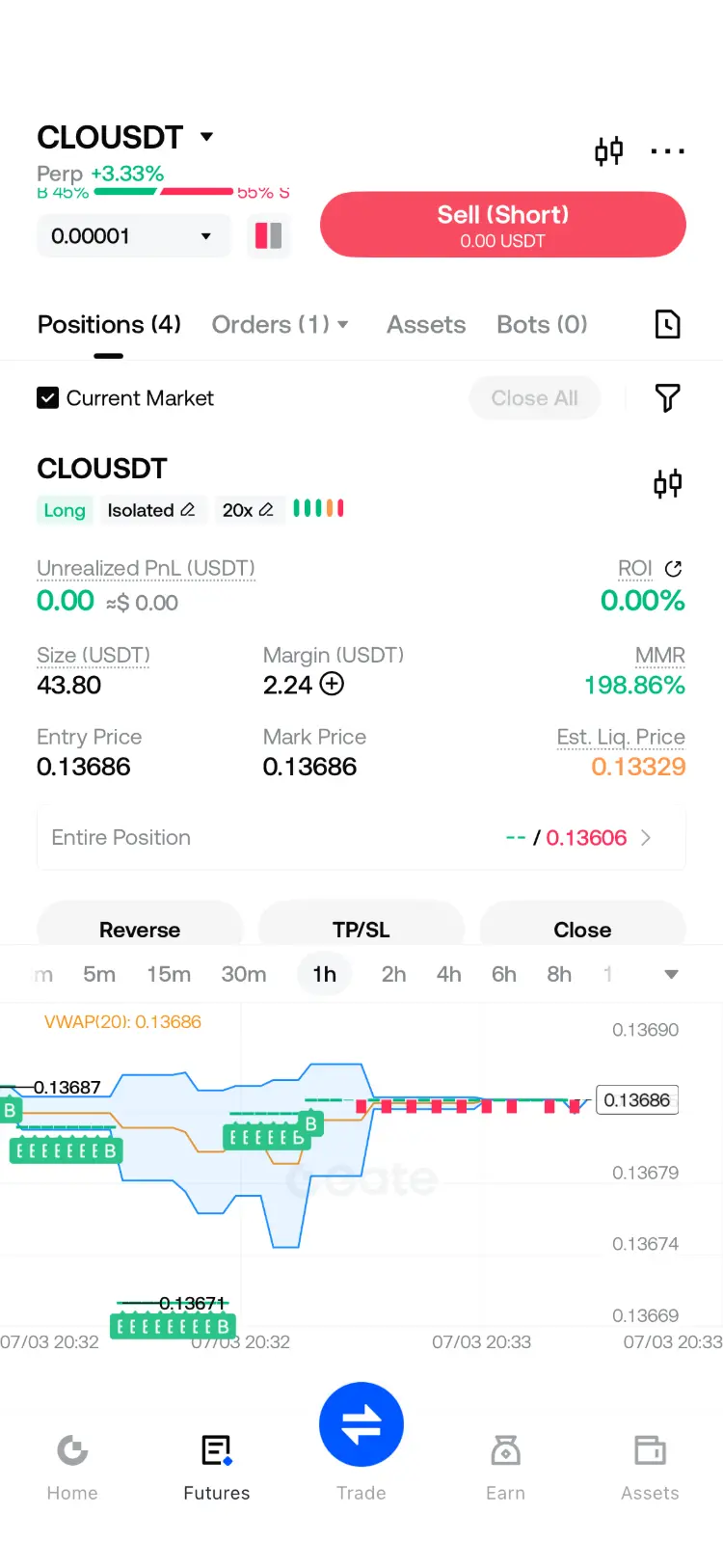Tap the Unrealized PnL (USDT) label

[146, 569]
